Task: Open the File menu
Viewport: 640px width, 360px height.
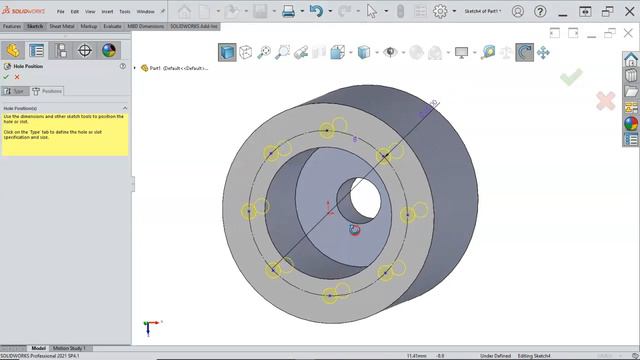Action: (x=60, y=12)
